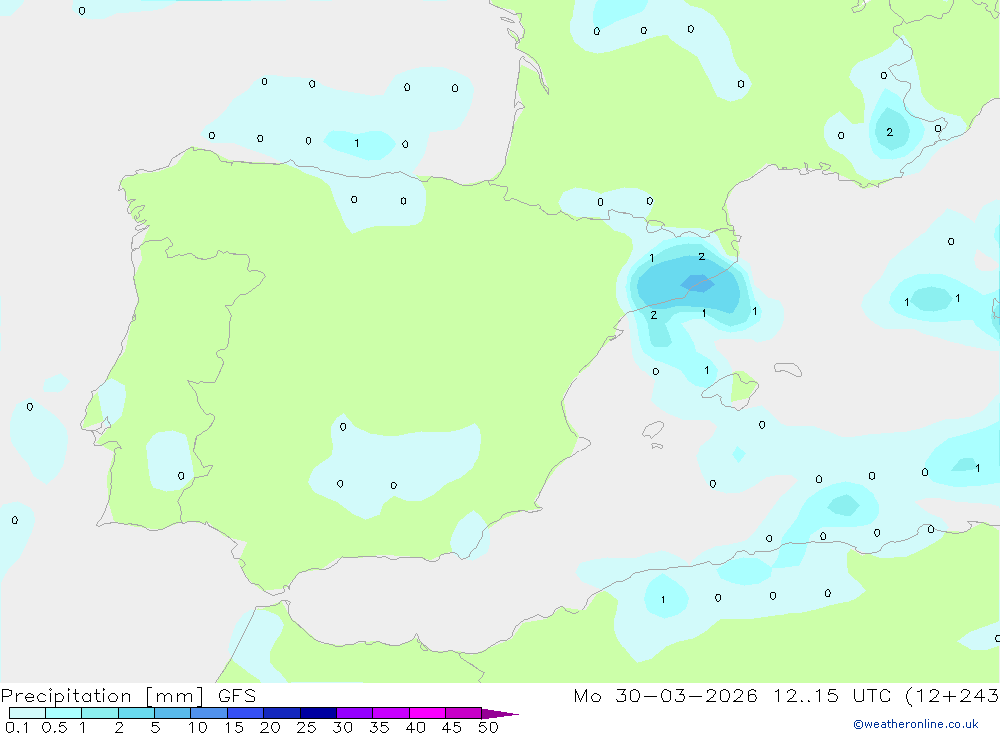
Task: Click the 0.5–1 mm legend color box
Action: pyautogui.click(x=64, y=713)
